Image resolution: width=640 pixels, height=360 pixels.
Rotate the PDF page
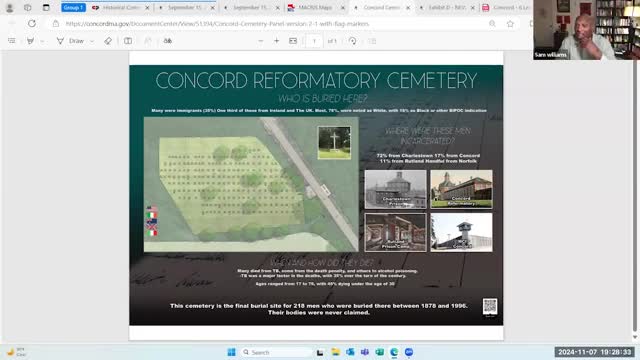[x=353, y=41]
